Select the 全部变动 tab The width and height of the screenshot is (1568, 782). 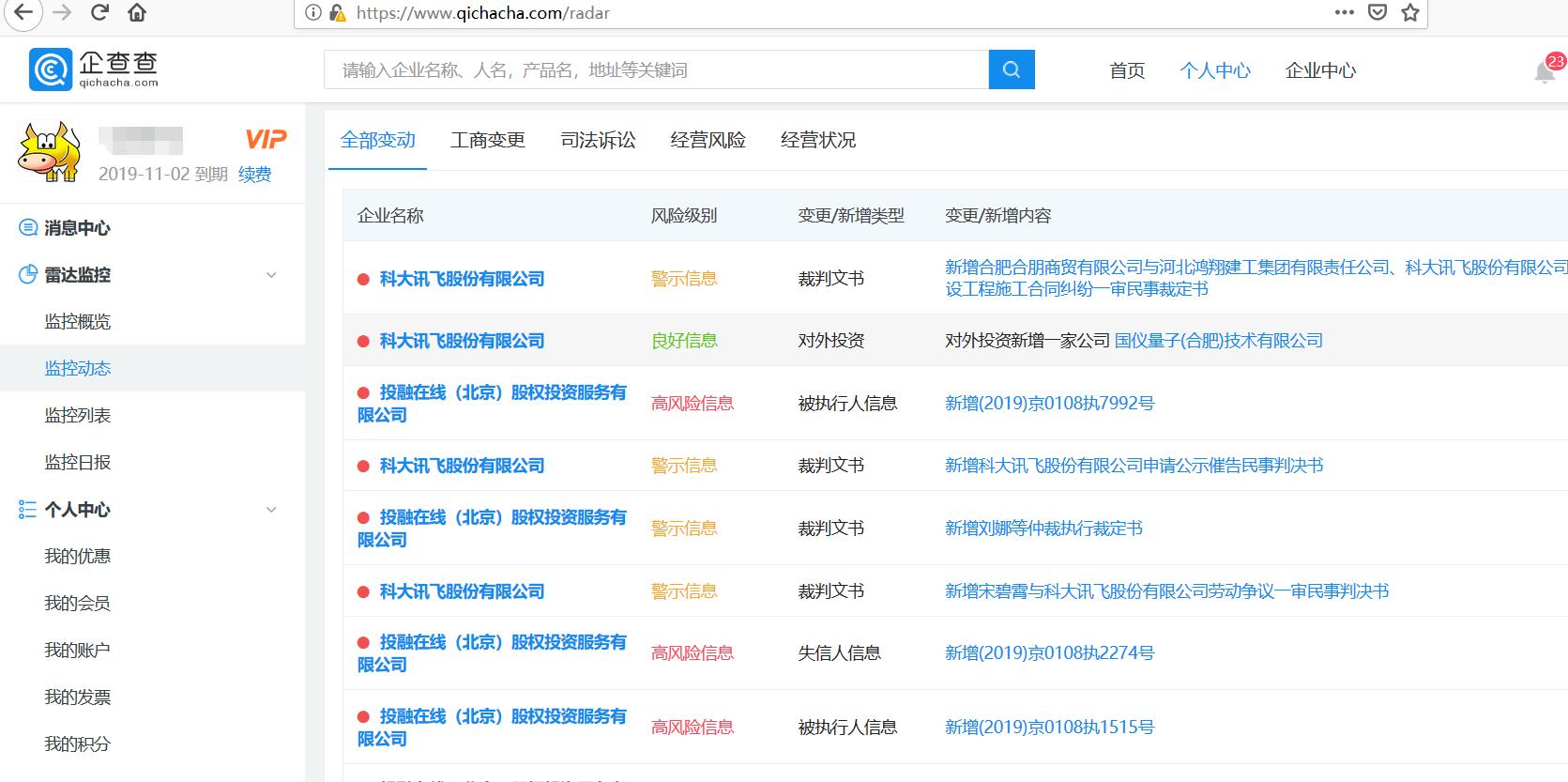tap(377, 140)
